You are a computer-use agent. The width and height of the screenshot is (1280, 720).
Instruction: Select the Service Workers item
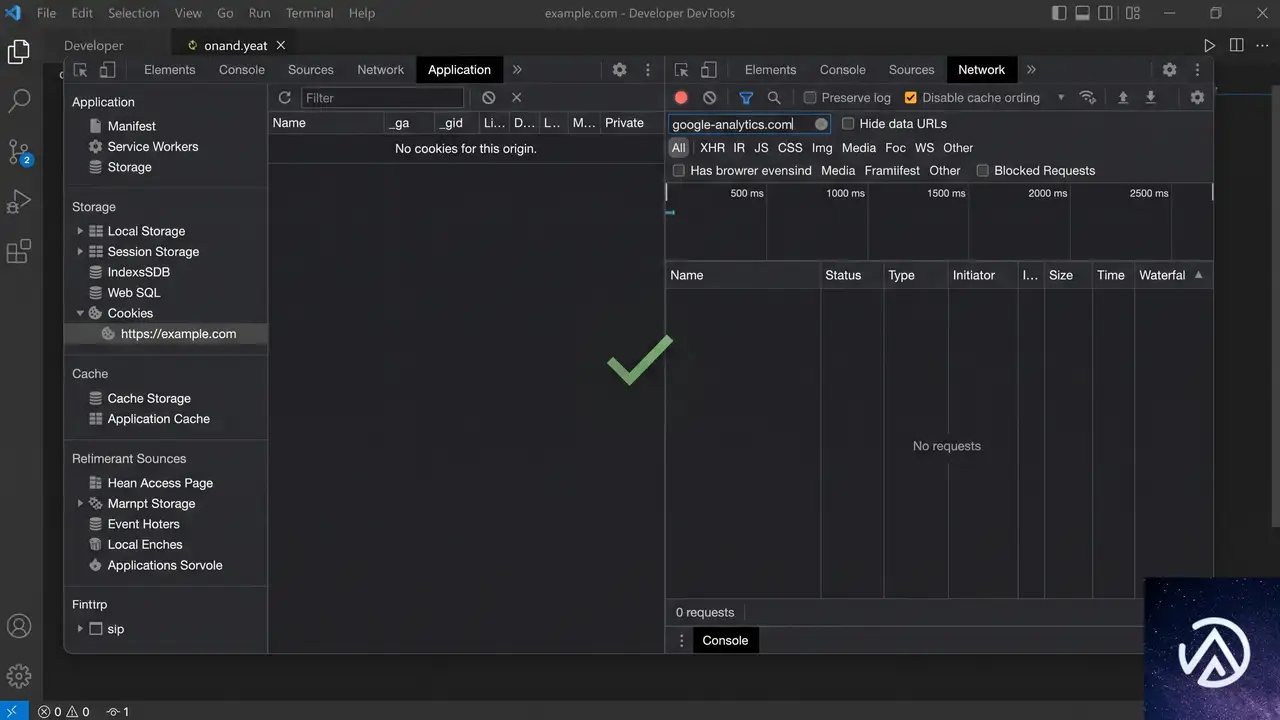point(153,147)
